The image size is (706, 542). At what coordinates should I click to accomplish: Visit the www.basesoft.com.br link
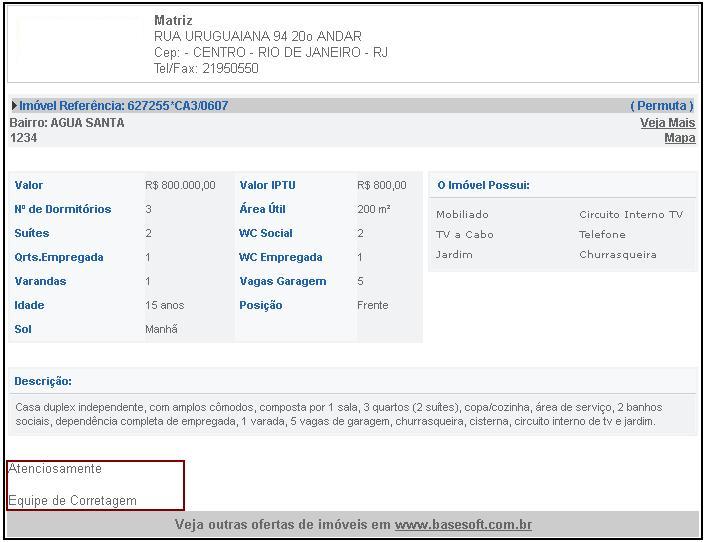pyautogui.click(x=463, y=524)
